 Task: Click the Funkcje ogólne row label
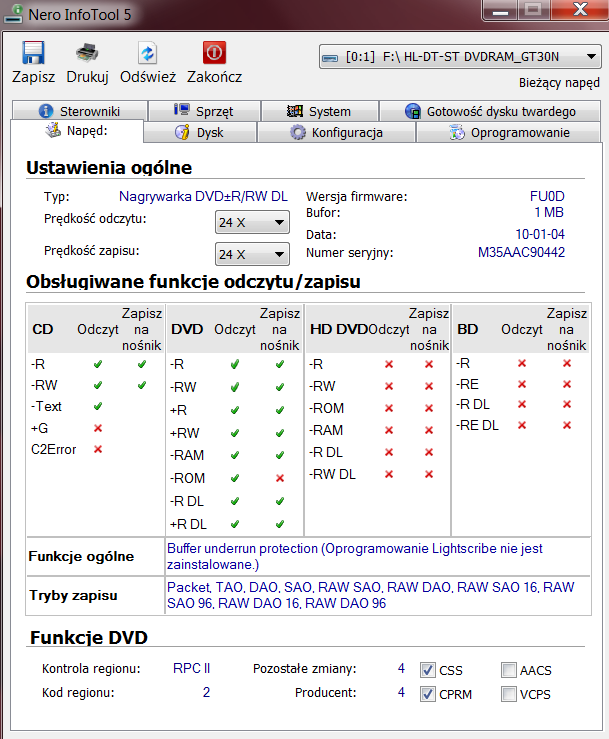[81, 557]
